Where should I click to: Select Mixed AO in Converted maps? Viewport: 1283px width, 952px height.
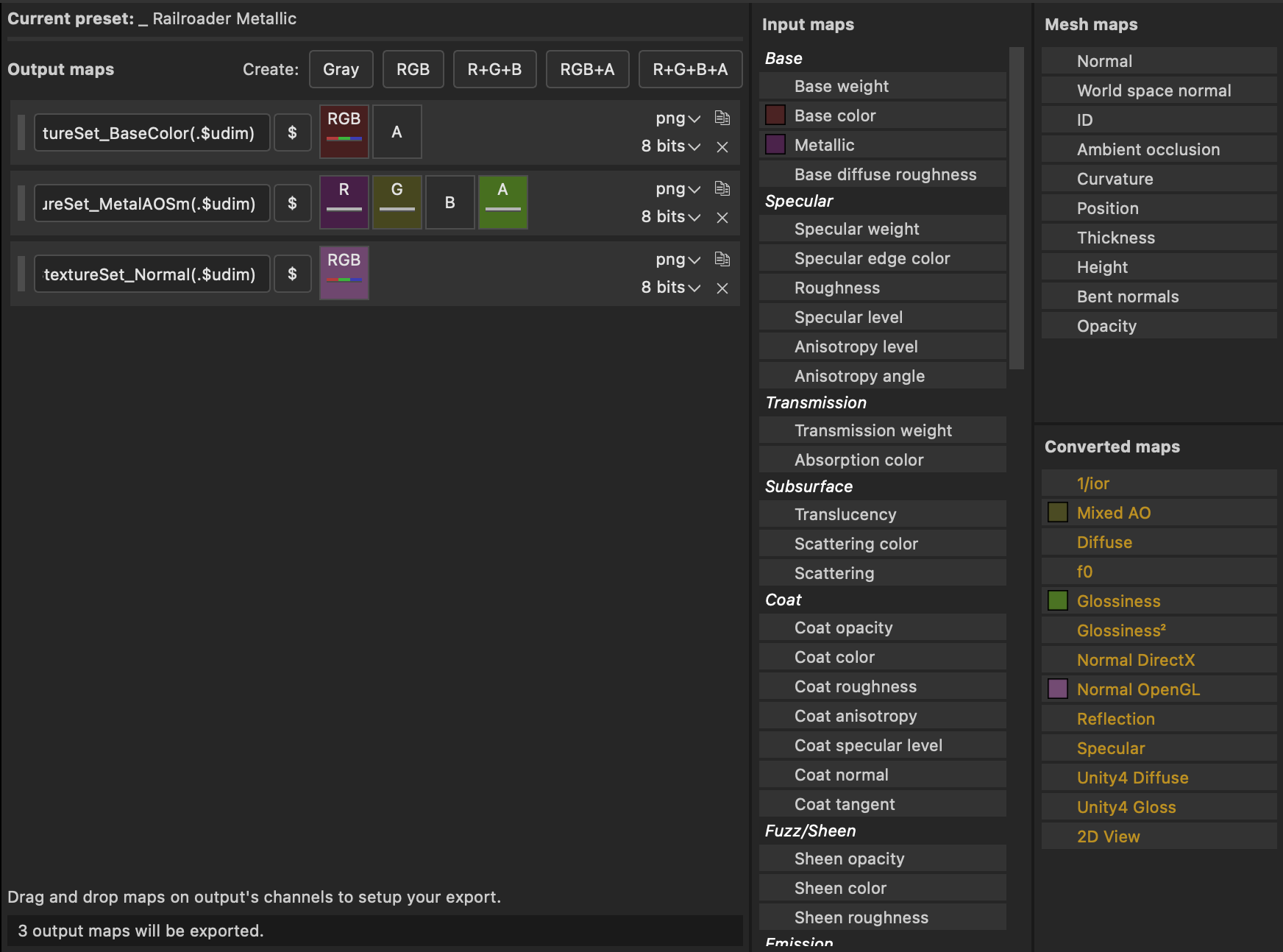tap(1159, 513)
